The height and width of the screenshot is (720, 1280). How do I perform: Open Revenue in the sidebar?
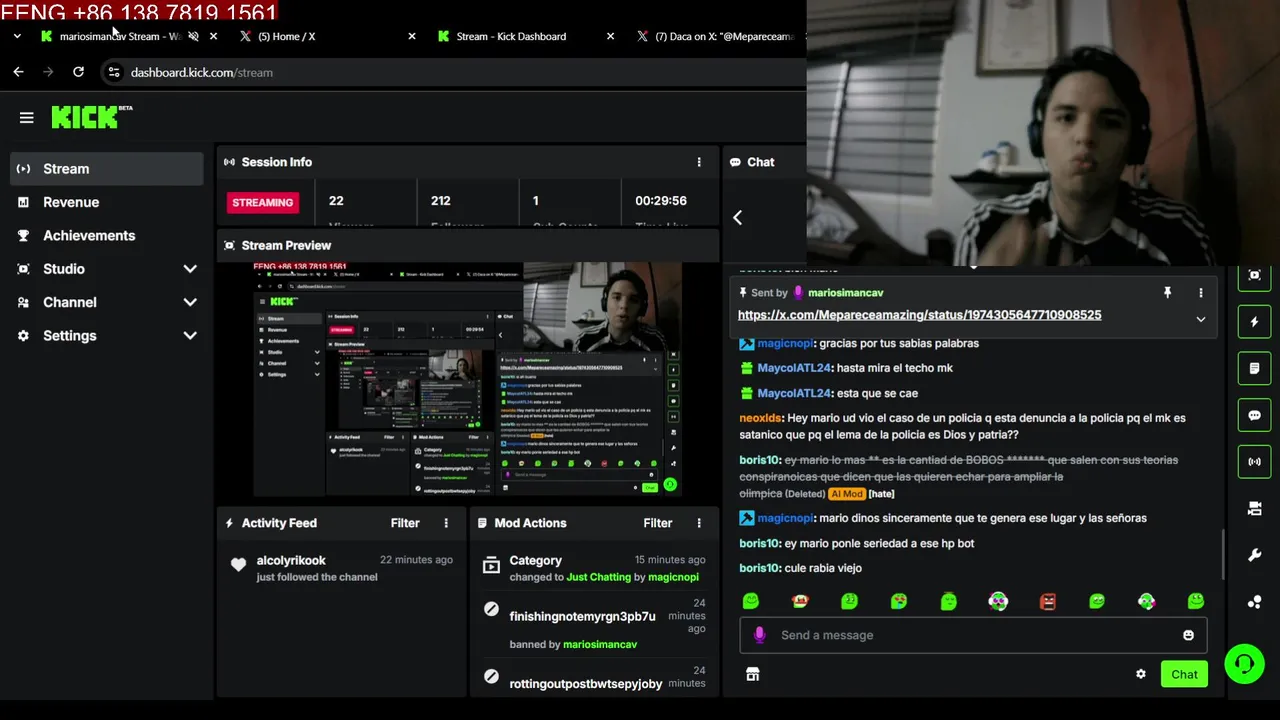pyautogui.click(x=107, y=202)
